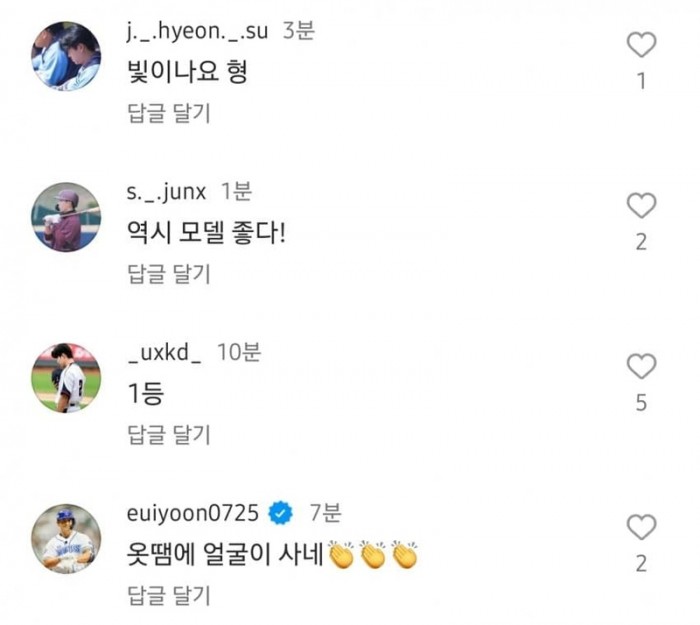Screen dimensions: 700x625
Task: Open the username link s._.junx
Action: pos(168,192)
